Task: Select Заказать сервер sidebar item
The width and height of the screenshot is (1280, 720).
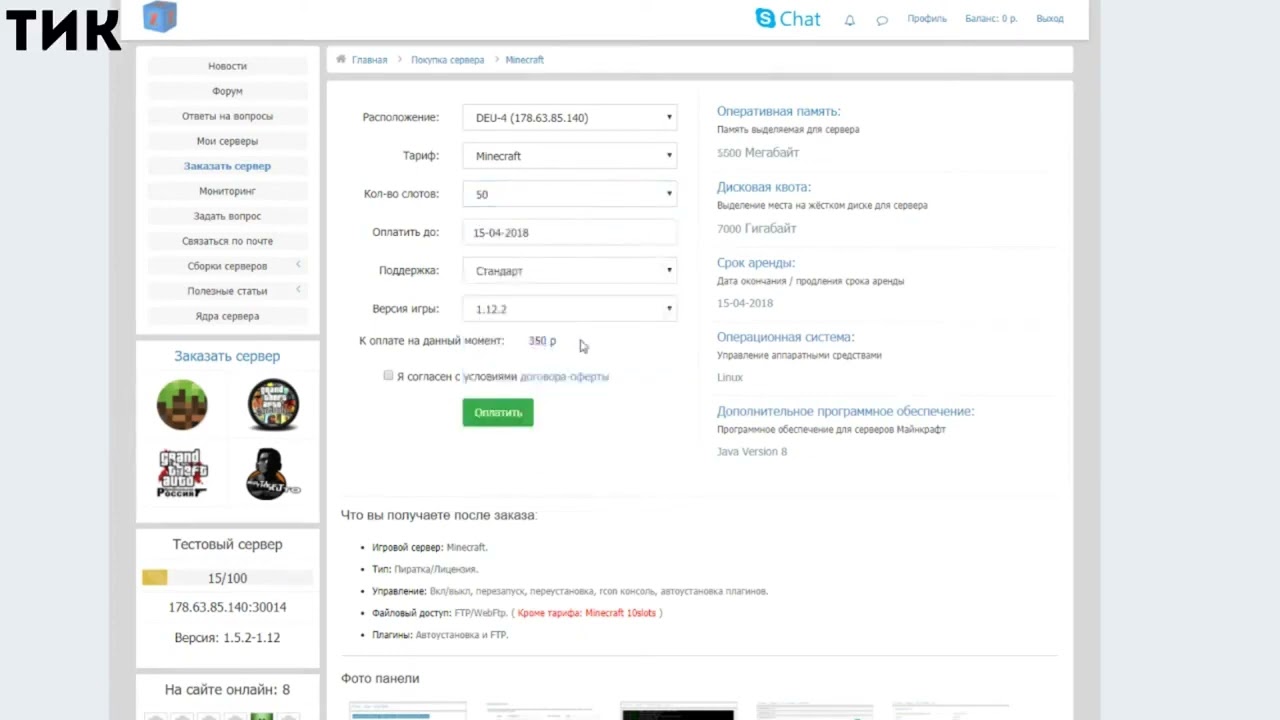Action: [x=227, y=166]
